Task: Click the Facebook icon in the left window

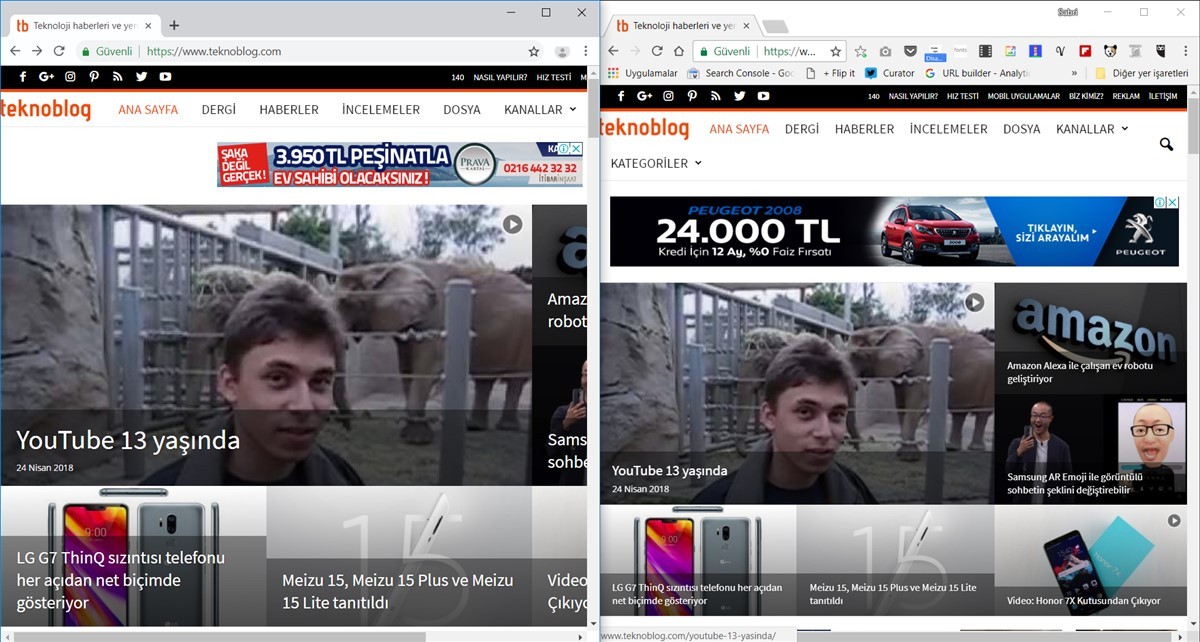Action: pos(22,77)
